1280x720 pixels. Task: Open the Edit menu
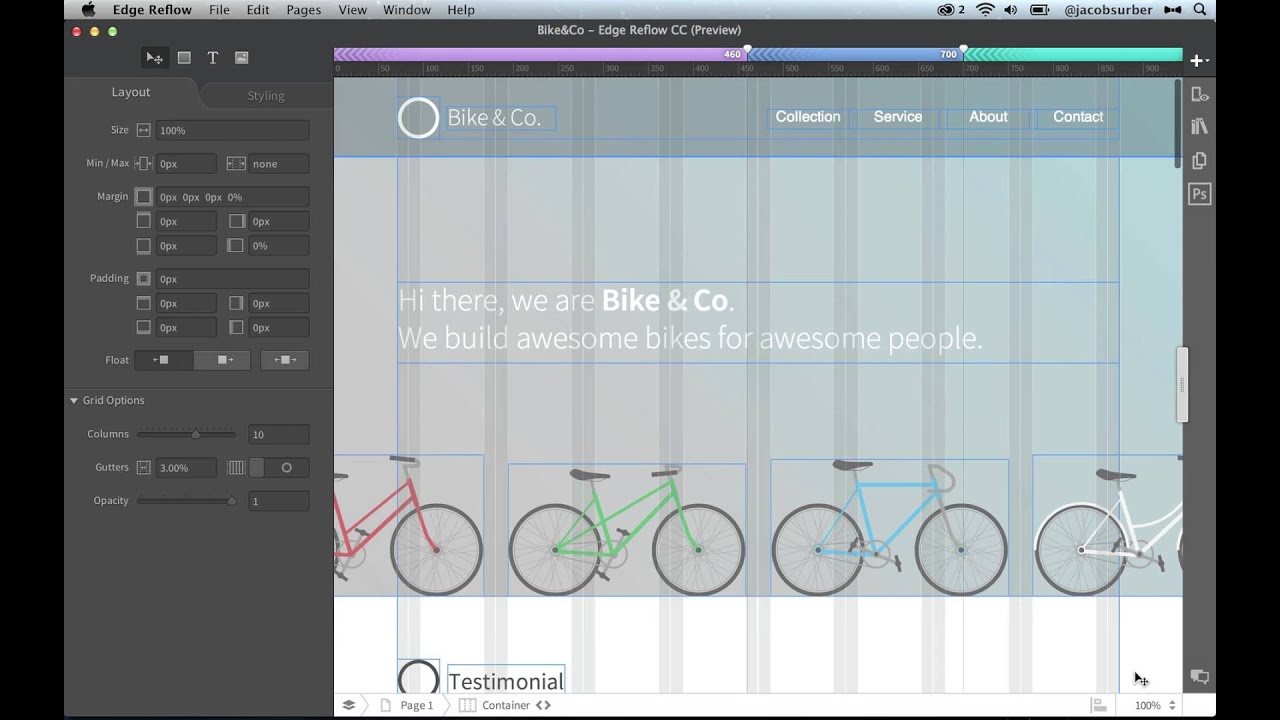pyautogui.click(x=258, y=10)
